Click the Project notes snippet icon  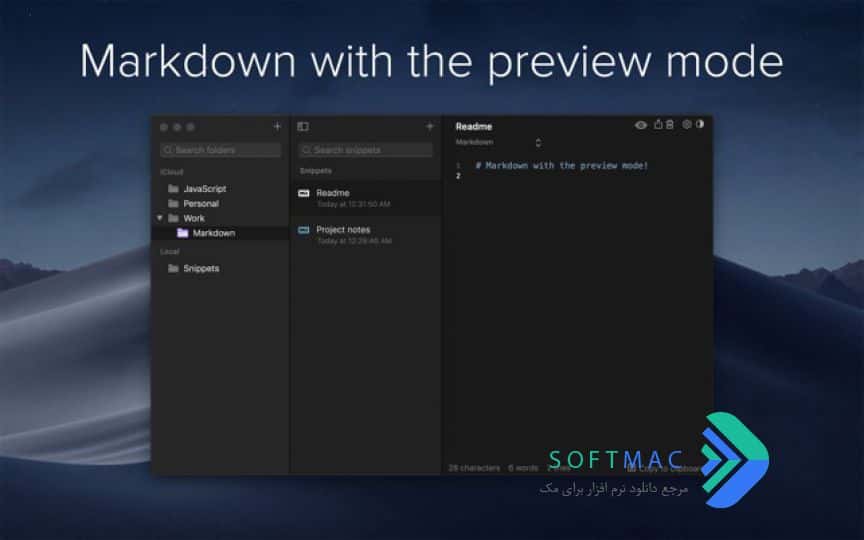coord(304,230)
